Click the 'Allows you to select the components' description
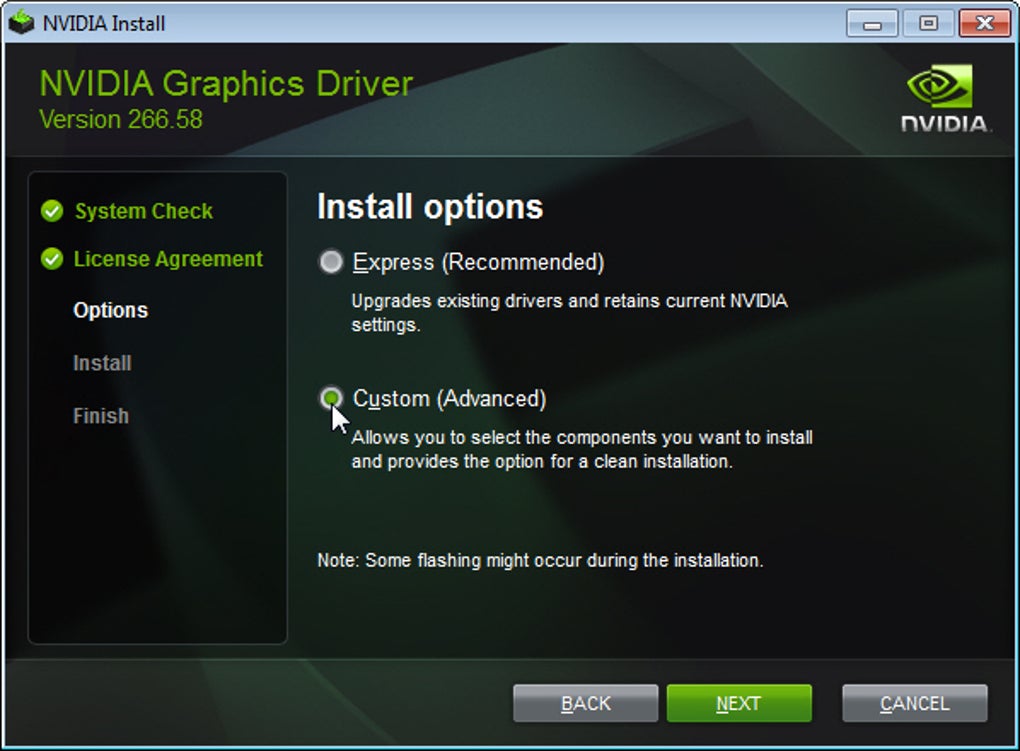 pos(582,449)
